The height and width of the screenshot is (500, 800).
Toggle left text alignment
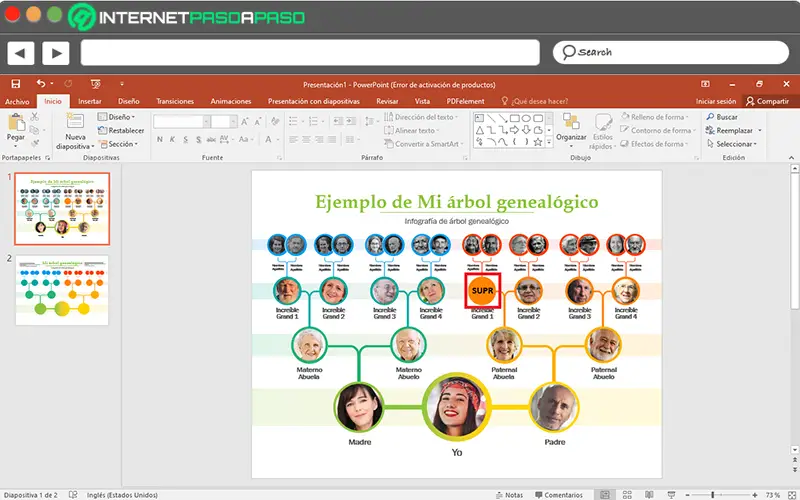point(293,139)
